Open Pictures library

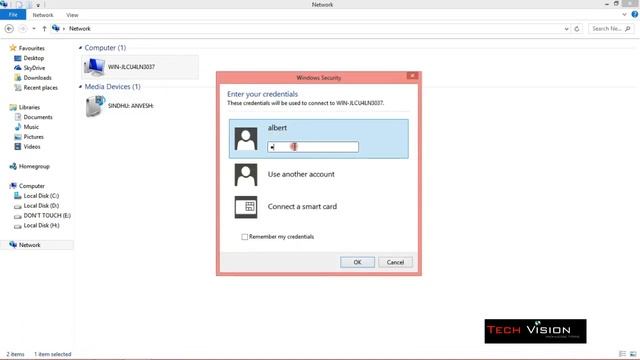(33, 137)
